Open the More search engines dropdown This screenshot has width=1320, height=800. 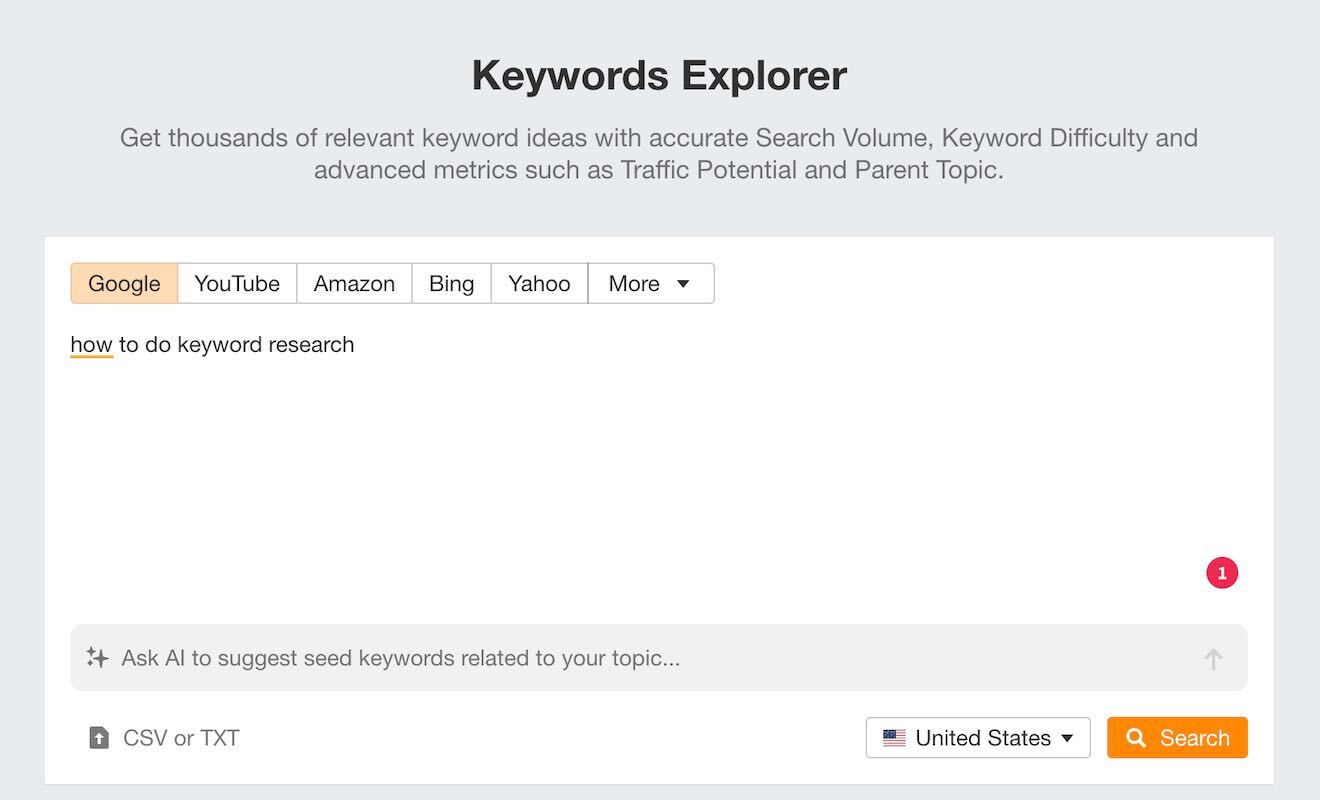(651, 283)
